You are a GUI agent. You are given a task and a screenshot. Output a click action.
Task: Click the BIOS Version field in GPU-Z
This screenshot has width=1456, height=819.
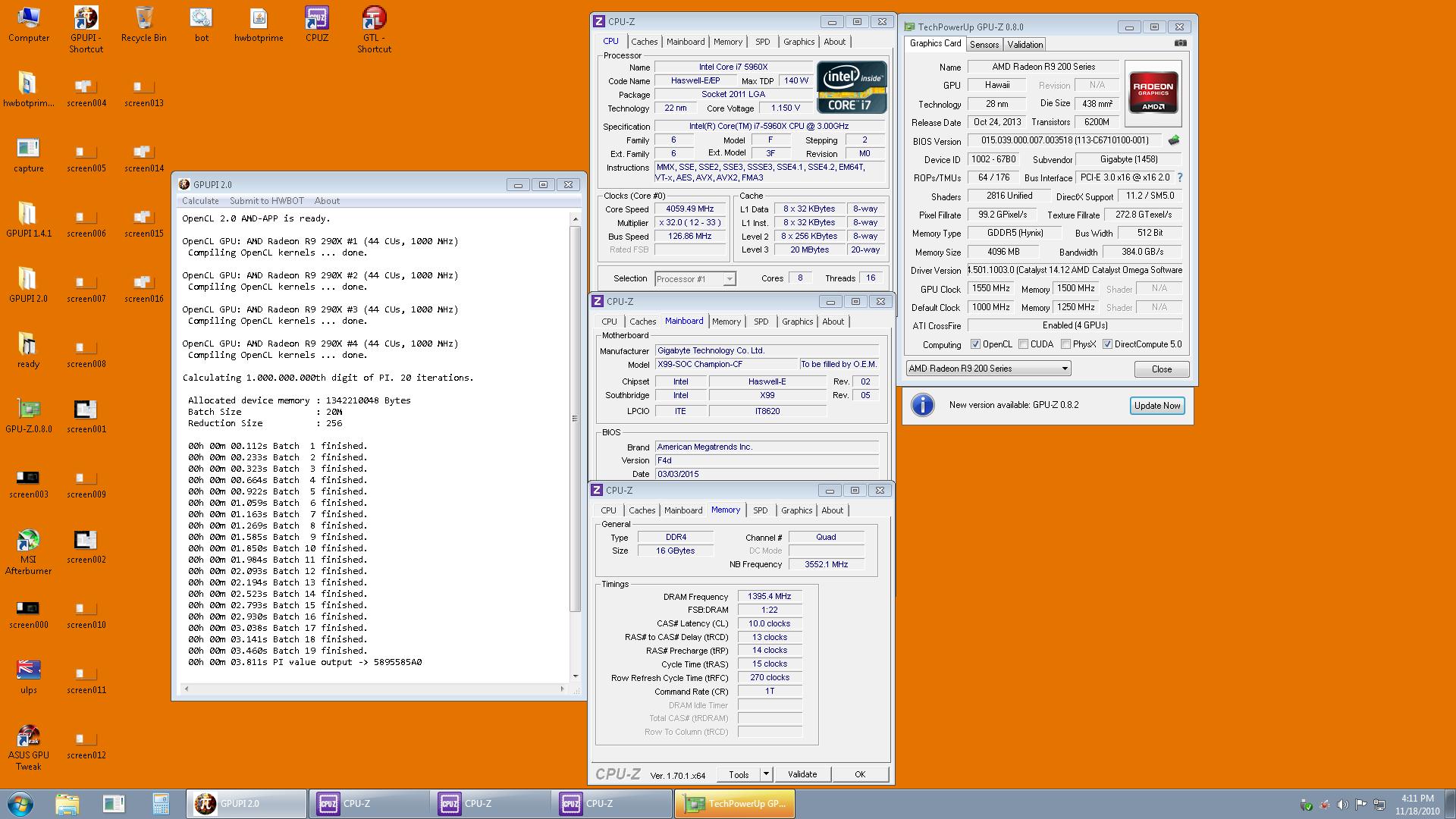point(1064,140)
